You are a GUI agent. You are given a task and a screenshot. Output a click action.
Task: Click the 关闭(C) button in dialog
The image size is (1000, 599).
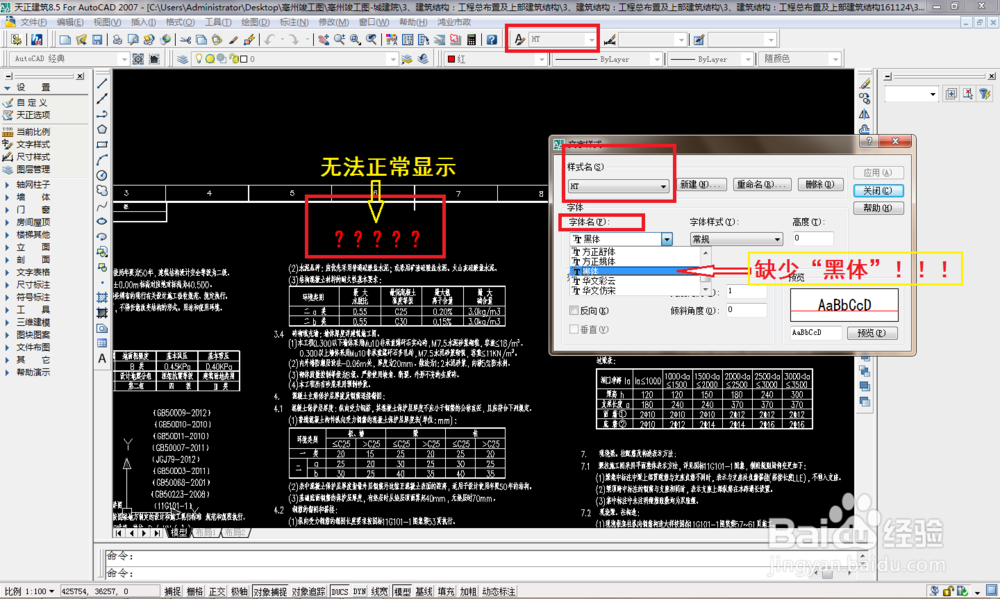(x=878, y=191)
